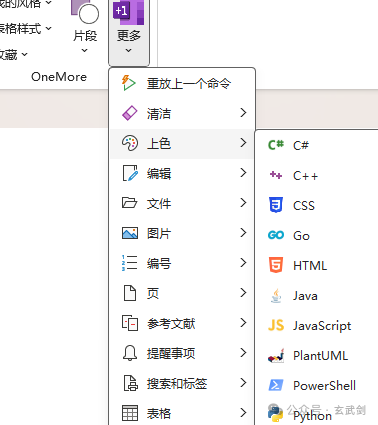
Task: Click the pencil edit icon beside 编辑
Action: 130,173
